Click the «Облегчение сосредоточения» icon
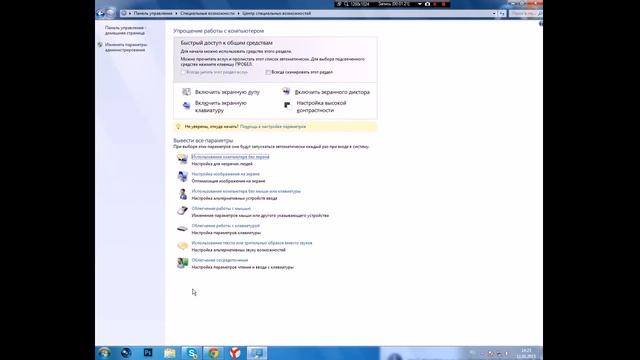The image size is (640, 360). [x=182, y=262]
